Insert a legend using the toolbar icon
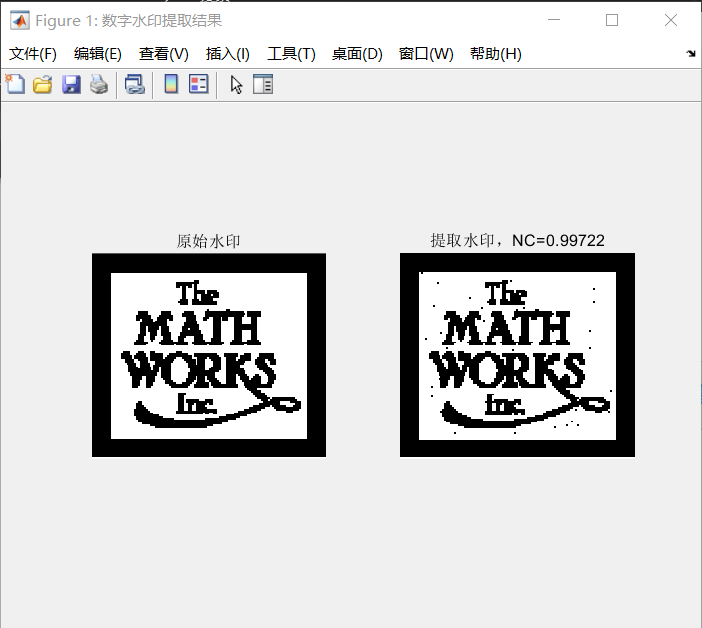The width and height of the screenshot is (702, 628). (x=198, y=84)
